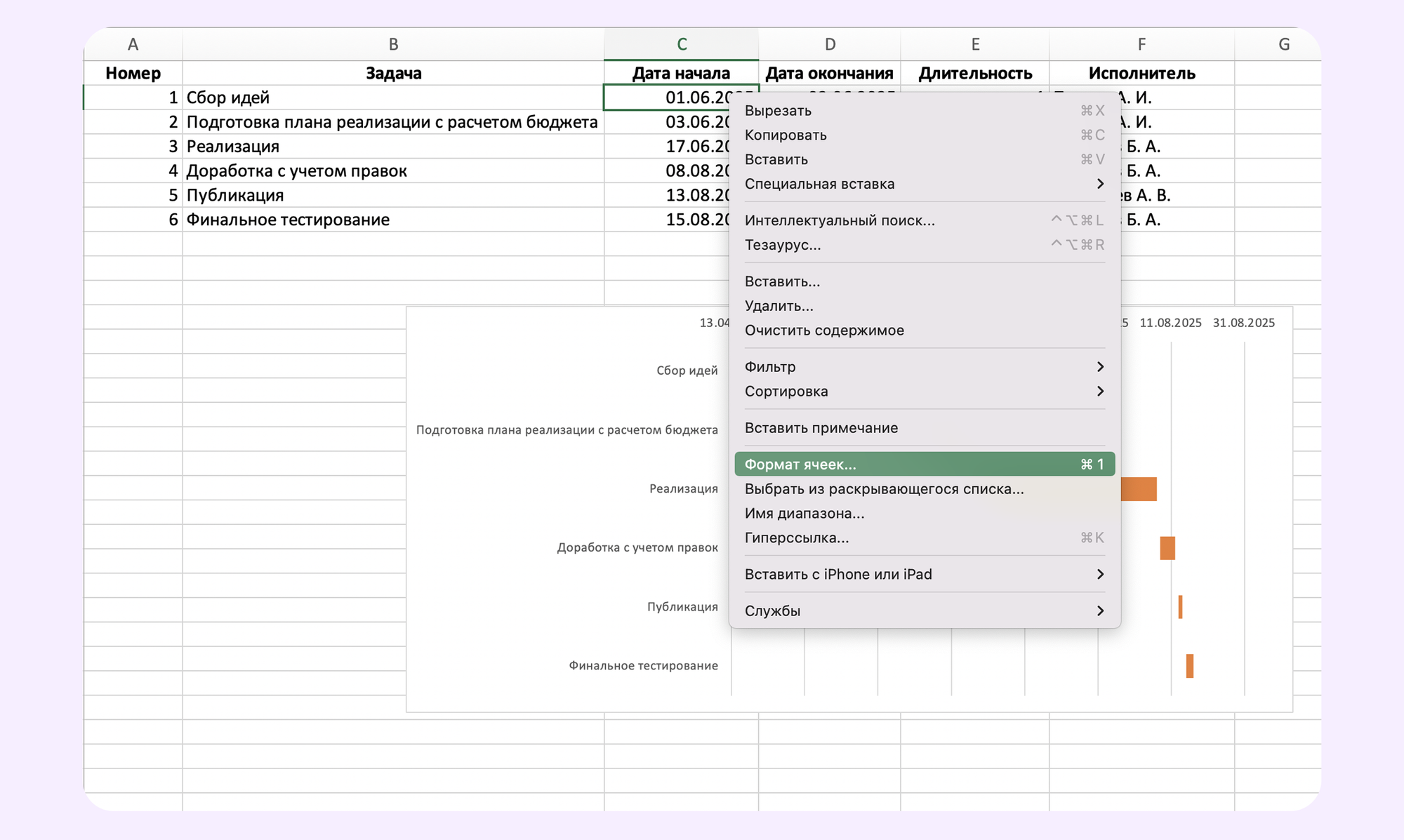This screenshot has height=840, width=1404.
Task: Open Формат ячеек... dialog
Action: [x=925, y=465]
